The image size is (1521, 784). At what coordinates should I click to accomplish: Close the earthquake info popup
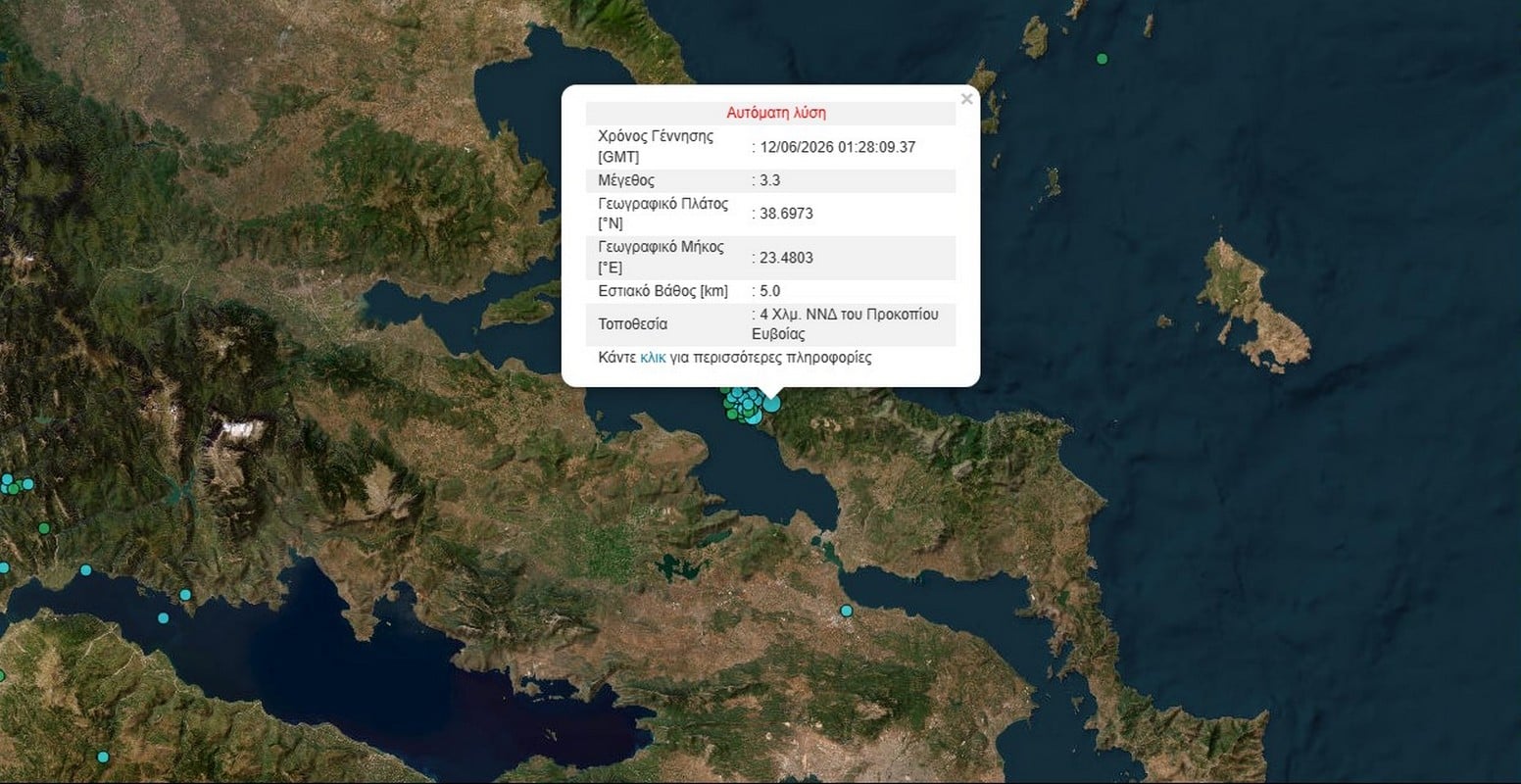pos(966,99)
